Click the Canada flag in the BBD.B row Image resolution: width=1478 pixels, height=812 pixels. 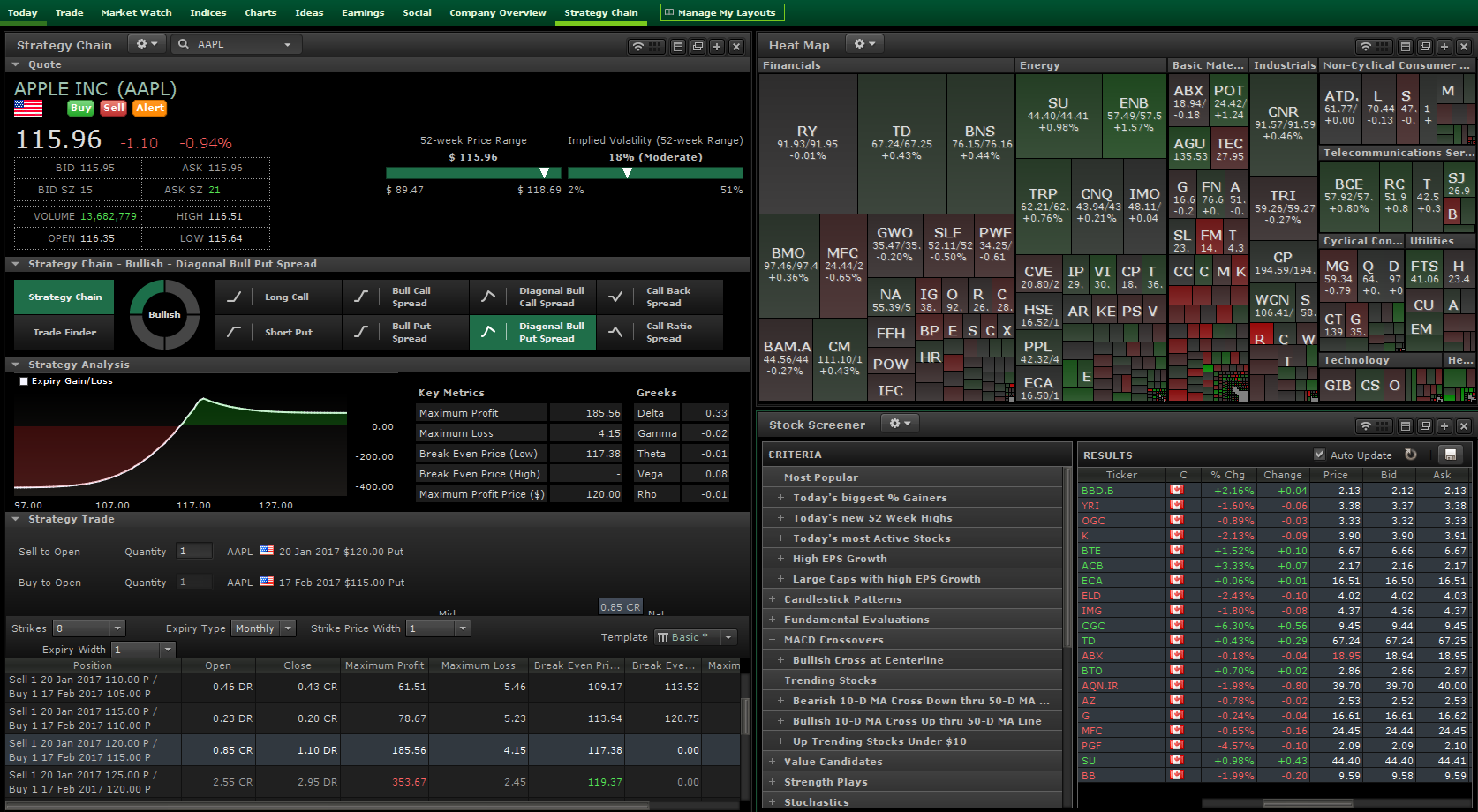tap(1176, 490)
